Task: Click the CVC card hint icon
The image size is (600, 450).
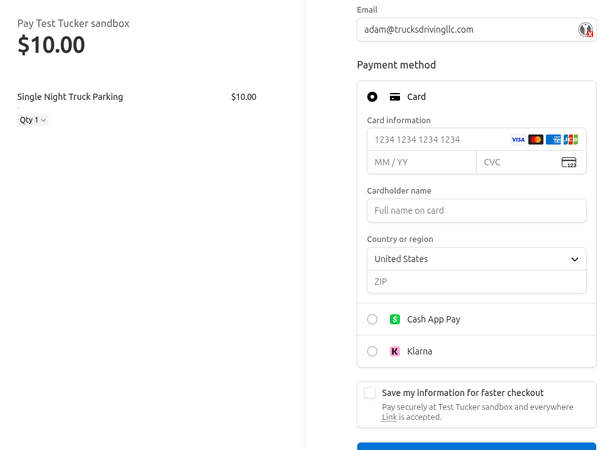Action: (568, 162)
